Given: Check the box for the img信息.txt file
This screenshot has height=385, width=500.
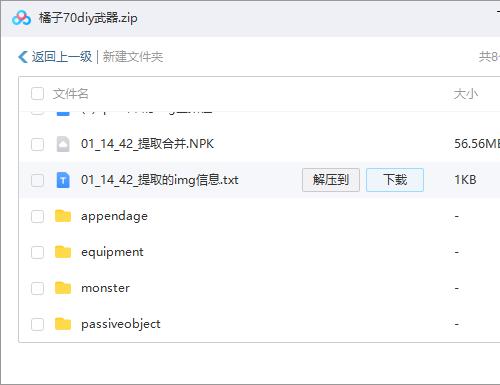Looking at the screenshot, I should [37, 180].
